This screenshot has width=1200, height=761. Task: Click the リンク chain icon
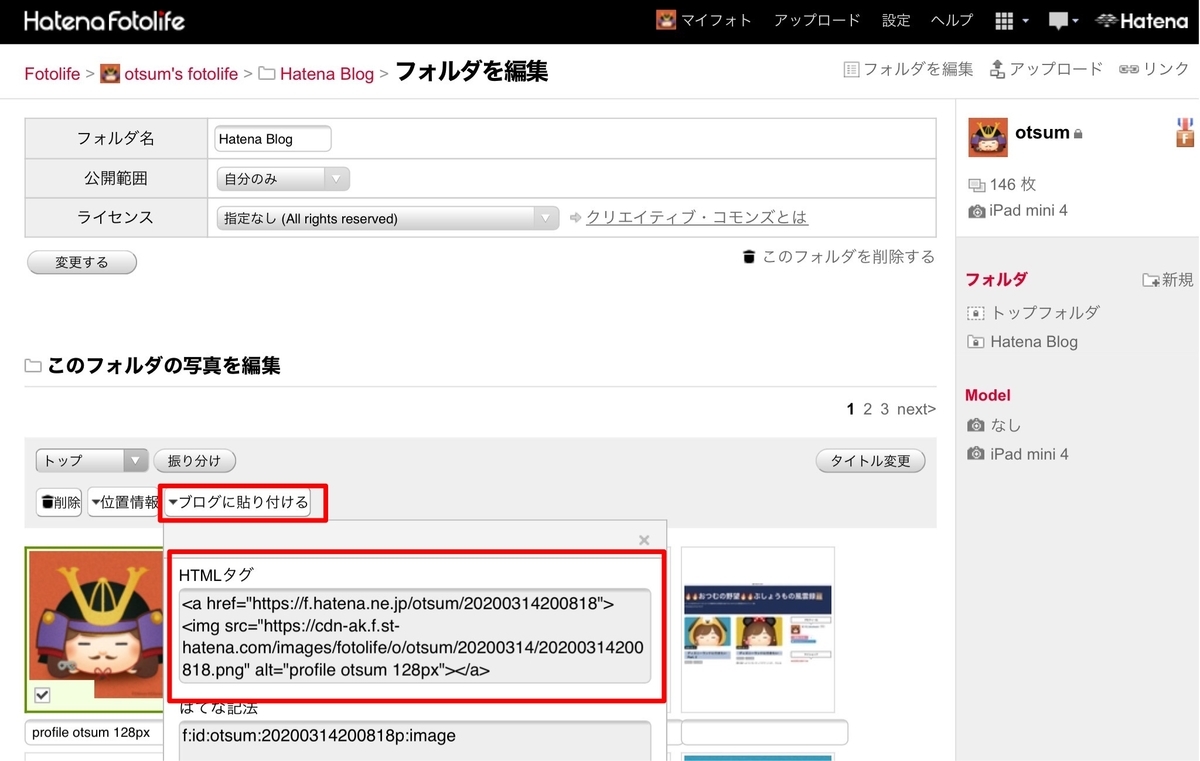pos(1128,69)
